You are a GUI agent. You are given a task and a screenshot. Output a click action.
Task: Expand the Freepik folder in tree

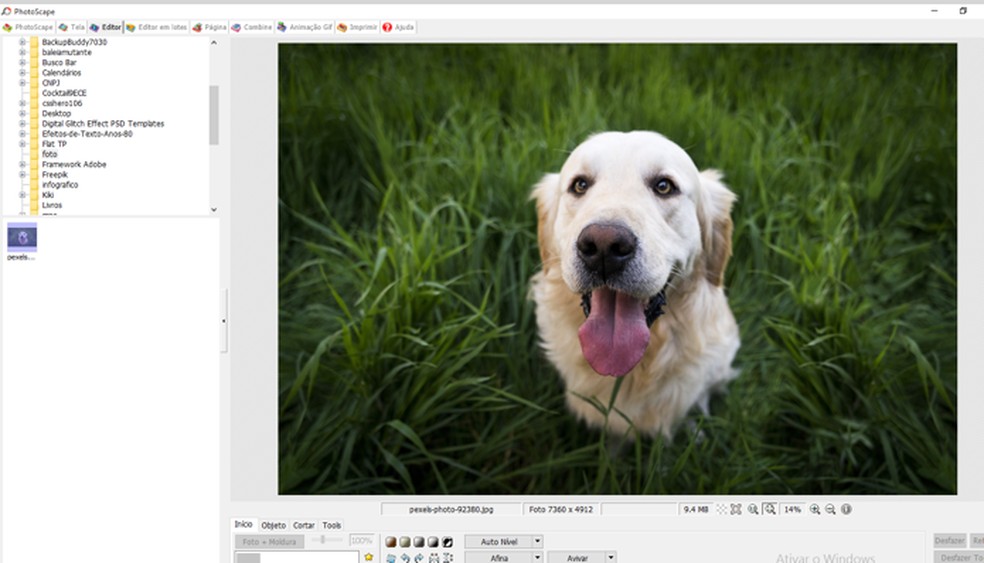pos(22,175)
